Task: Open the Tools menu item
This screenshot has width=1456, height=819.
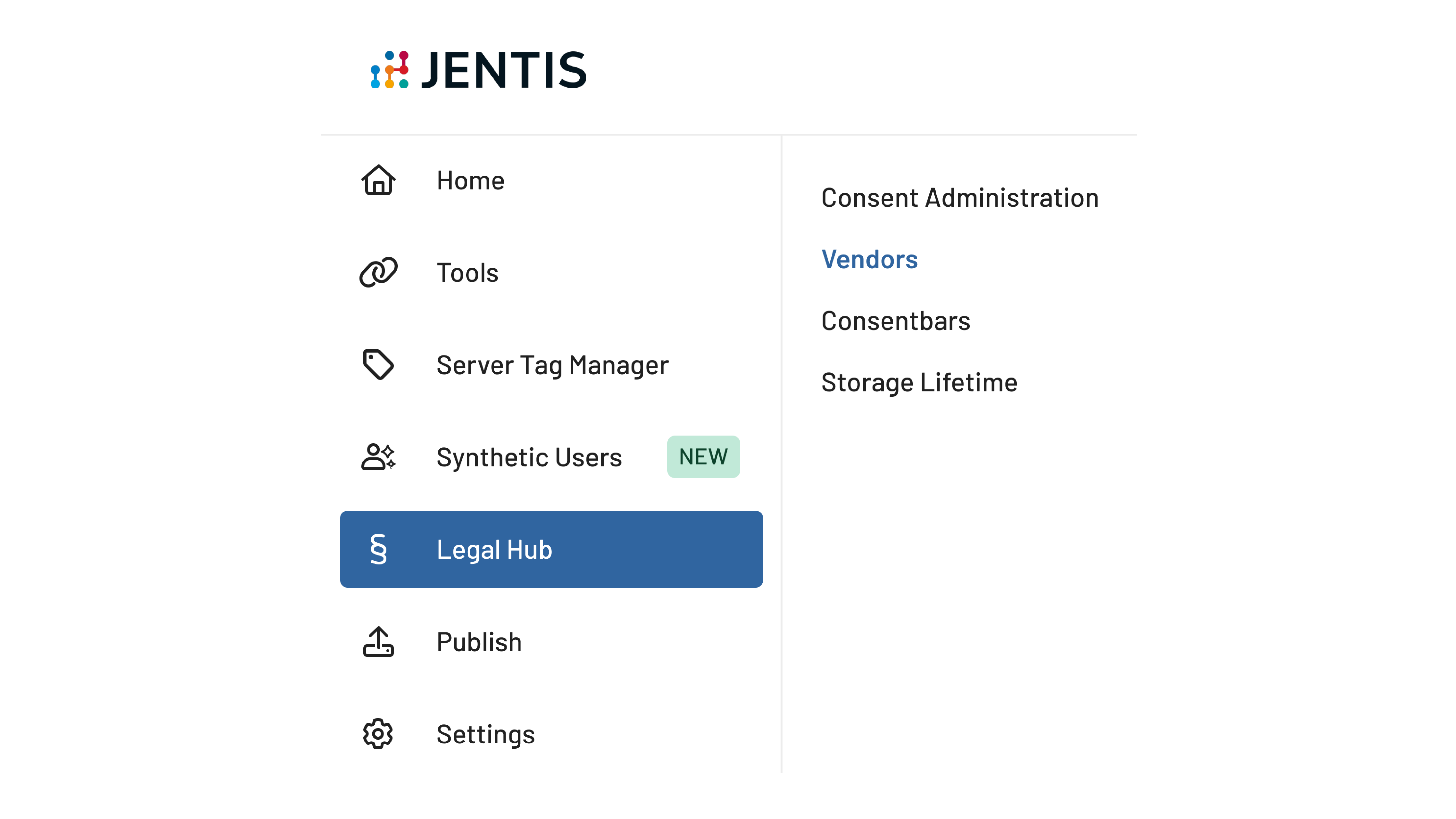Action: [x=552, y=272]
